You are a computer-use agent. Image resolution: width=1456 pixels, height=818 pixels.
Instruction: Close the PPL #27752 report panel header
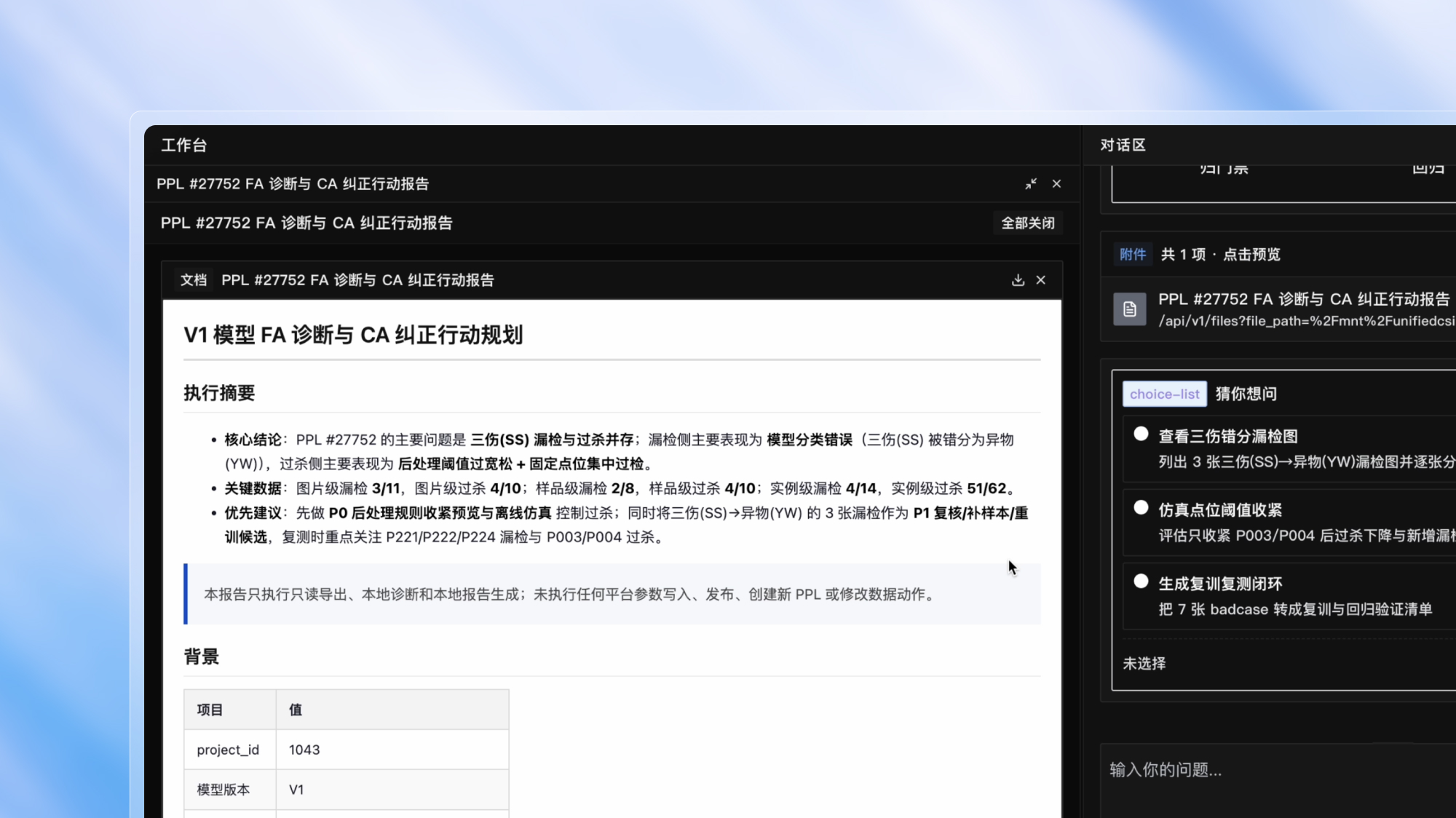pyautogui.click(x=1056, y=184)
